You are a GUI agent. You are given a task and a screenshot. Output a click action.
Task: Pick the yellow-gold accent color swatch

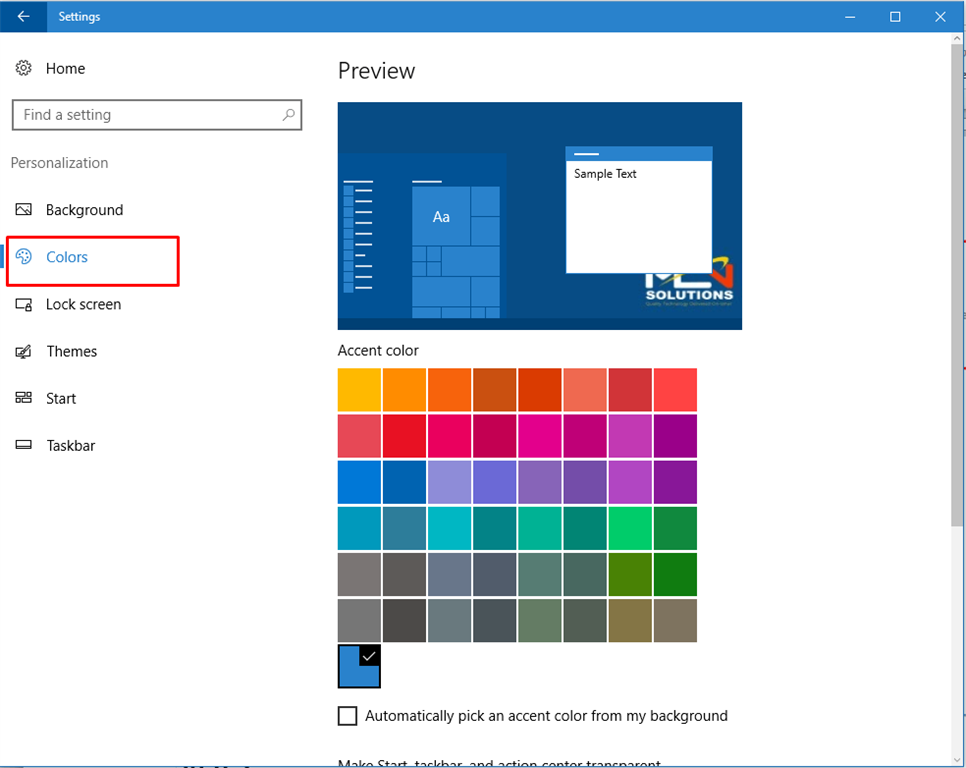coord(359,390)
